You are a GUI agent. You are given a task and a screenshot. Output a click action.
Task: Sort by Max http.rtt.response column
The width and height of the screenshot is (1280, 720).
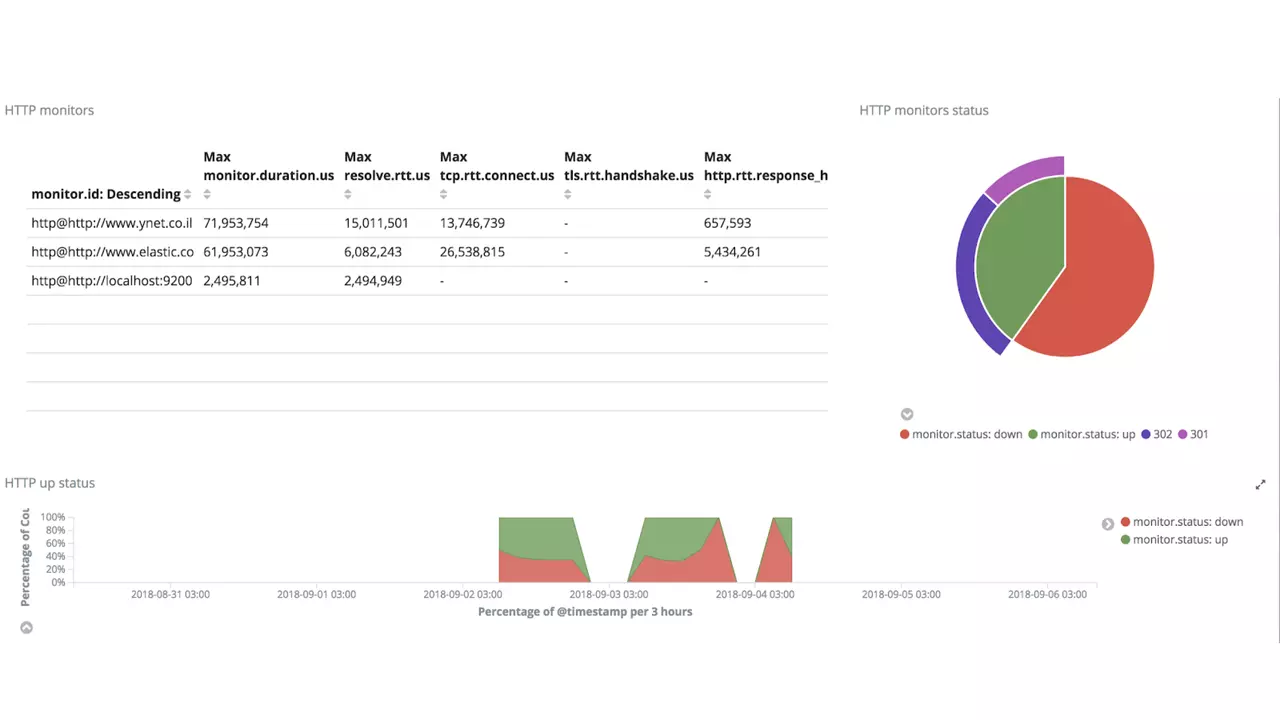(x=708, y=195)
